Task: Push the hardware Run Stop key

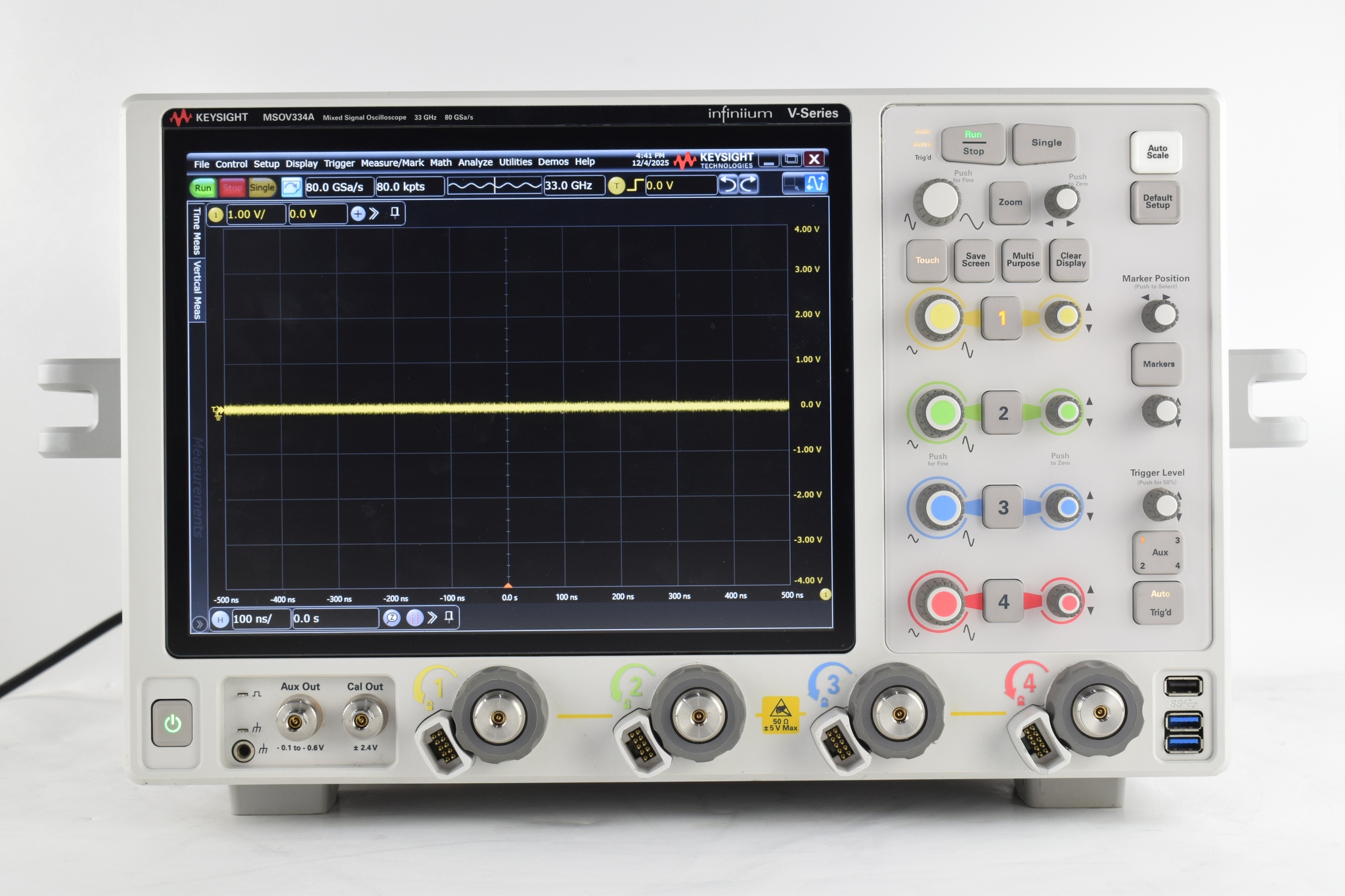Action: click(x=973, y=143)
